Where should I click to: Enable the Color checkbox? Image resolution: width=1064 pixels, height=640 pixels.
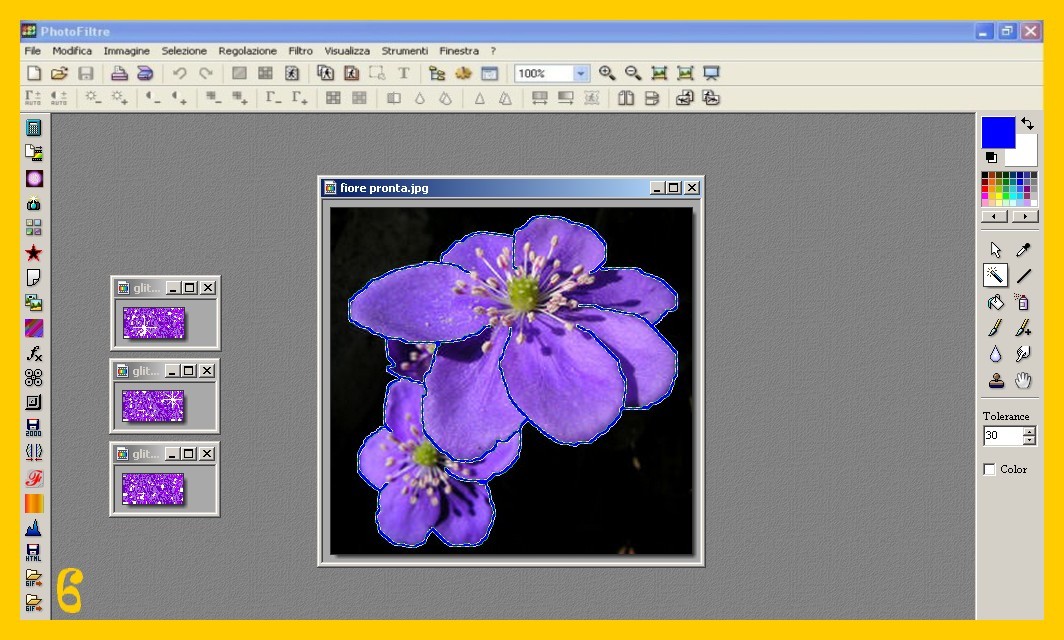990,469
